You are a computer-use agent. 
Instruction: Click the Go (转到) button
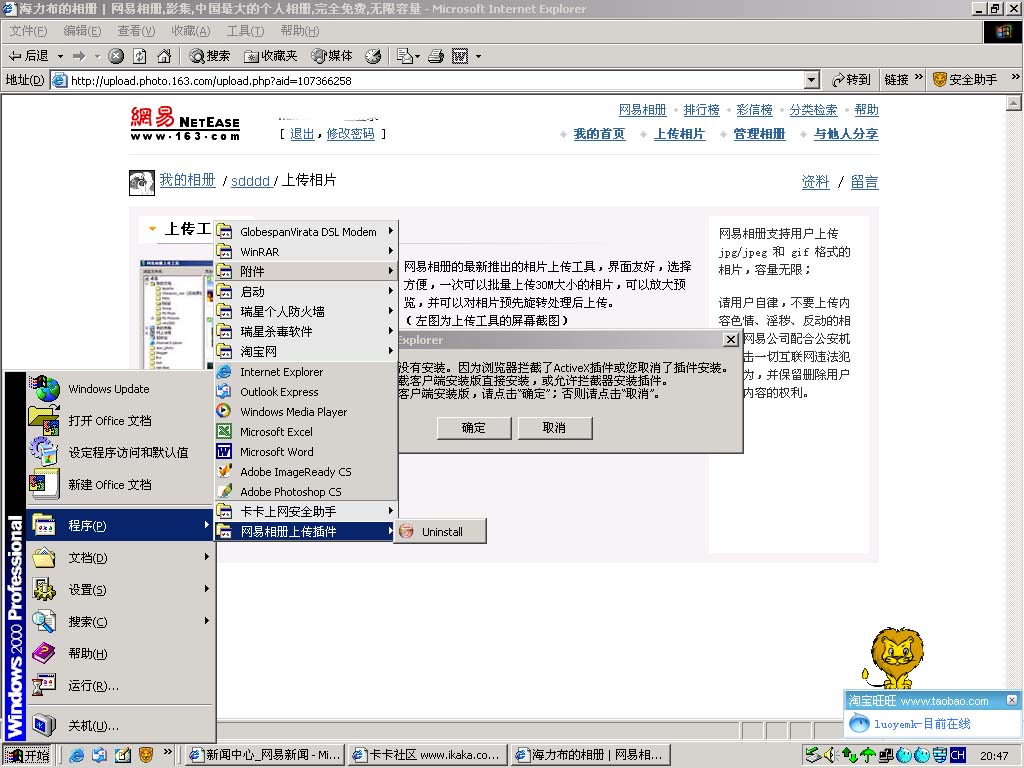[851, 80]
